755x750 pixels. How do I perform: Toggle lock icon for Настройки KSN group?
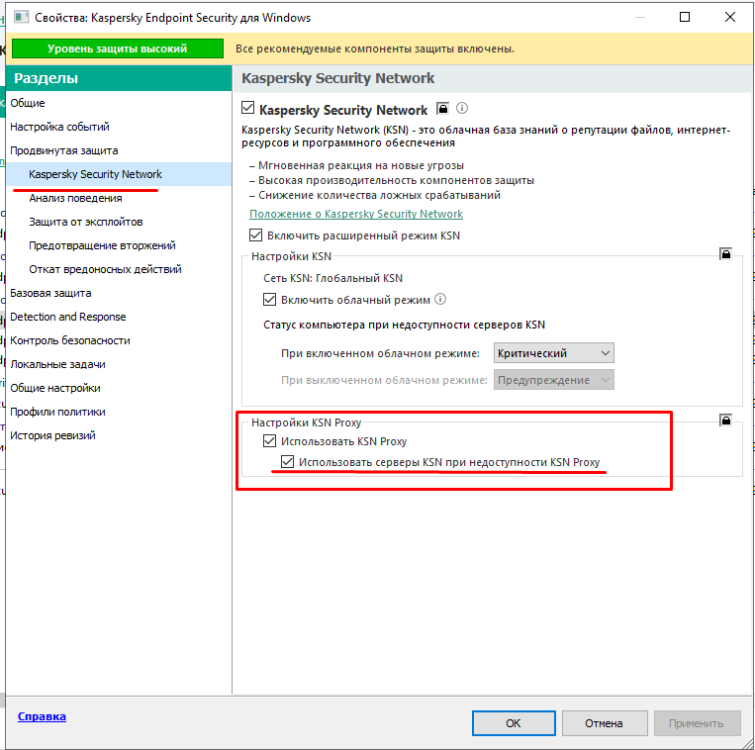[725, 254]
